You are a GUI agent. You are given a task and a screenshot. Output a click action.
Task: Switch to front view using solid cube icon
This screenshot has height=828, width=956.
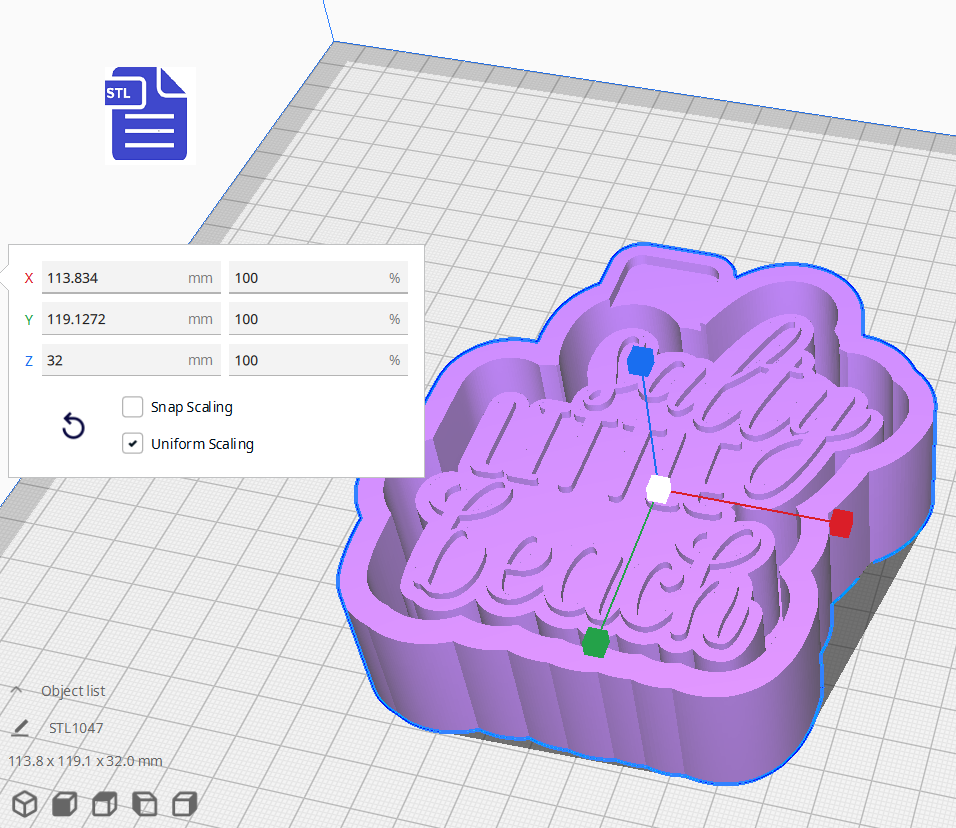64,803
